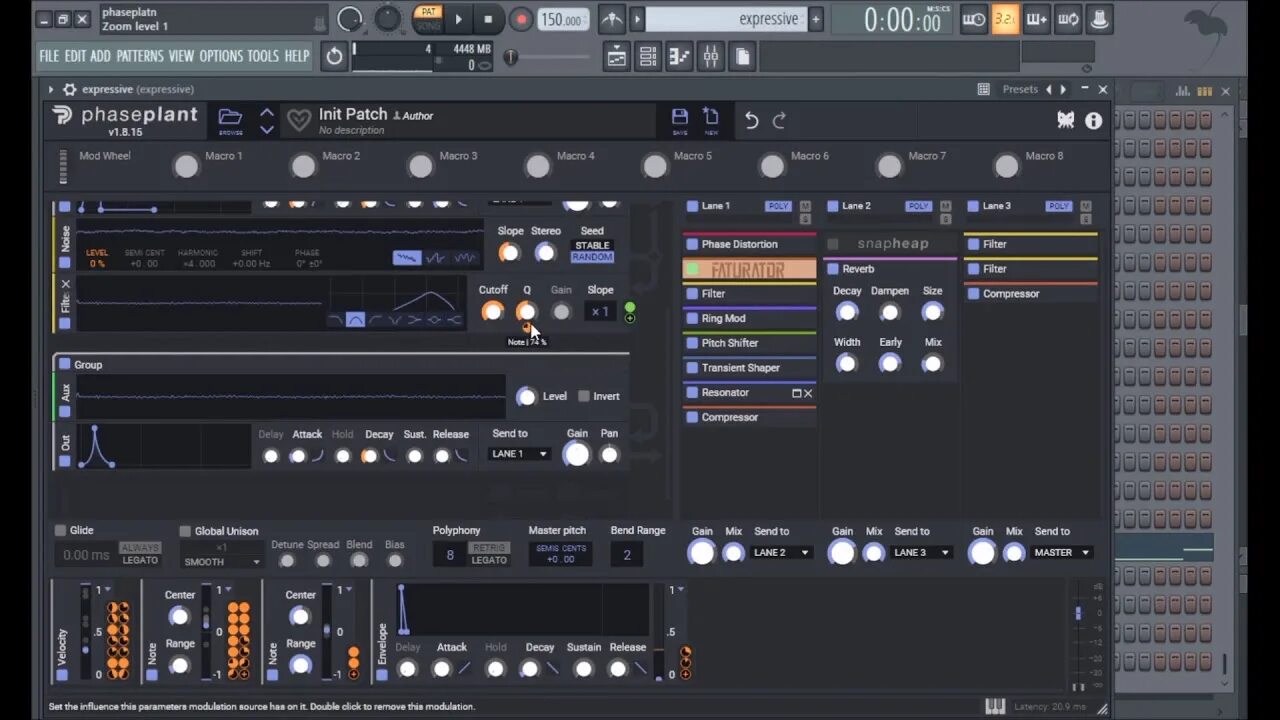Adjust the Macro 1 knob

[186, 166]
